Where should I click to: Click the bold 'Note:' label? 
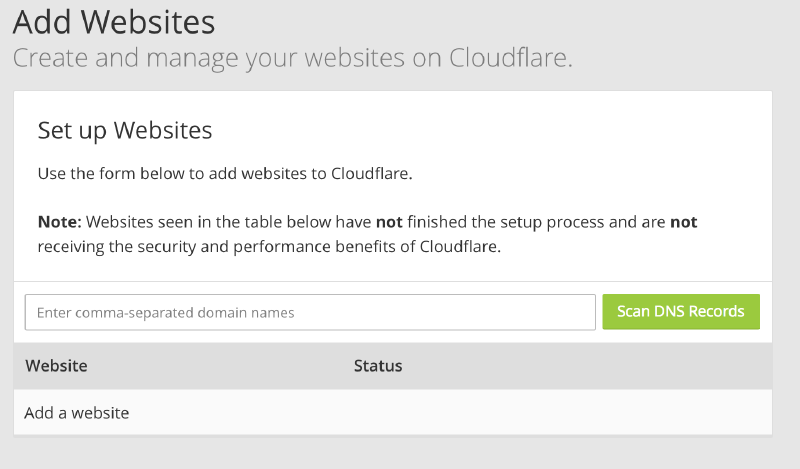pyautogui.click(x=59, y=221)
